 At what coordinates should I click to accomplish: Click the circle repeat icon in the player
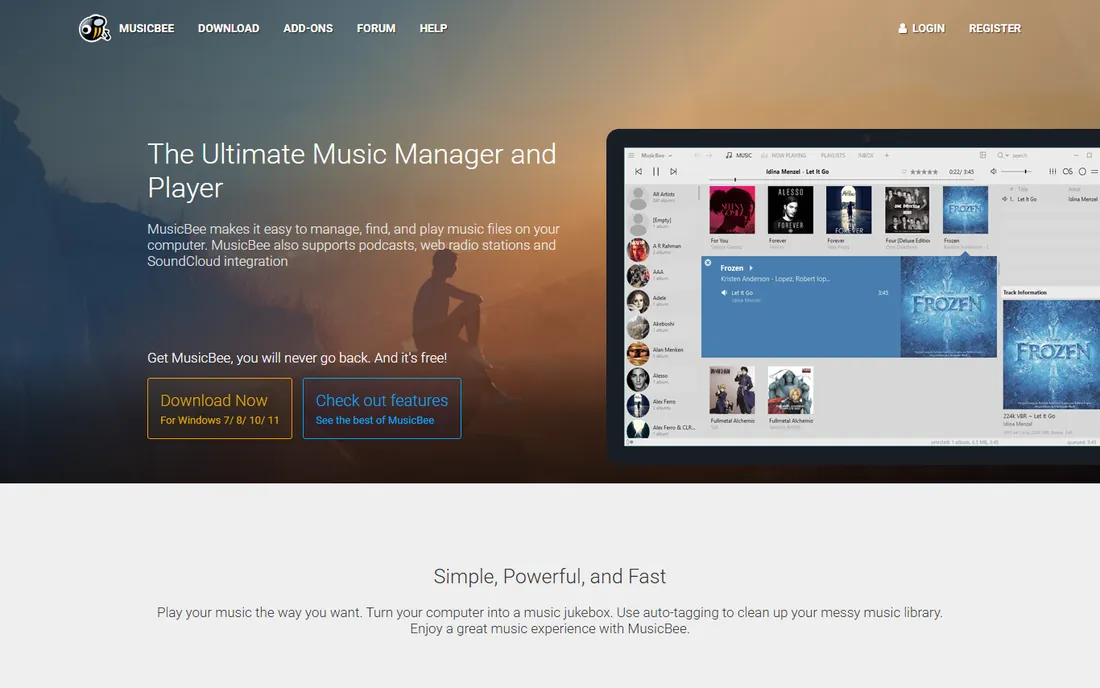[1082, 171]
